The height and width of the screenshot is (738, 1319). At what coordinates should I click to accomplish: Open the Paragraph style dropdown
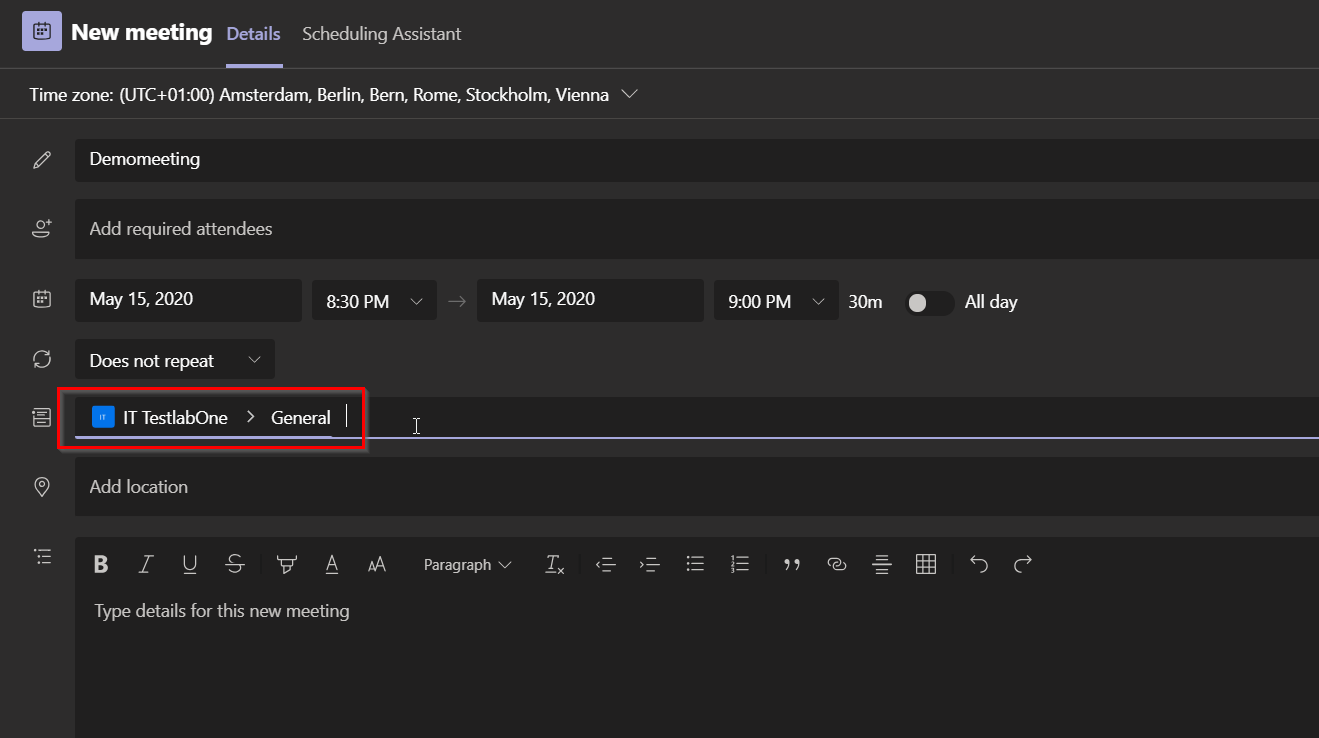tap(467, 565)
